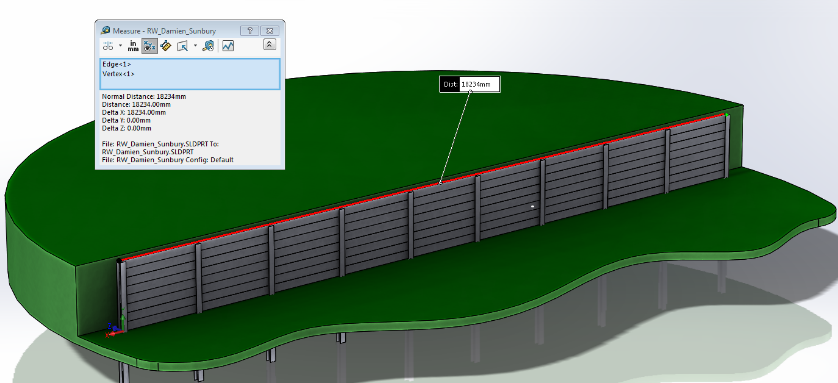Toggle Show XYZ Measurements button
Viewport: 838px width, 383px height.
point(149,46)
